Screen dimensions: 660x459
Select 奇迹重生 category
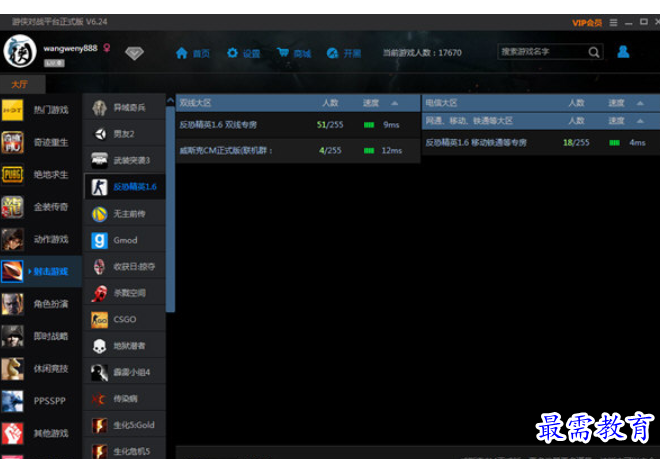click(41, 142)
